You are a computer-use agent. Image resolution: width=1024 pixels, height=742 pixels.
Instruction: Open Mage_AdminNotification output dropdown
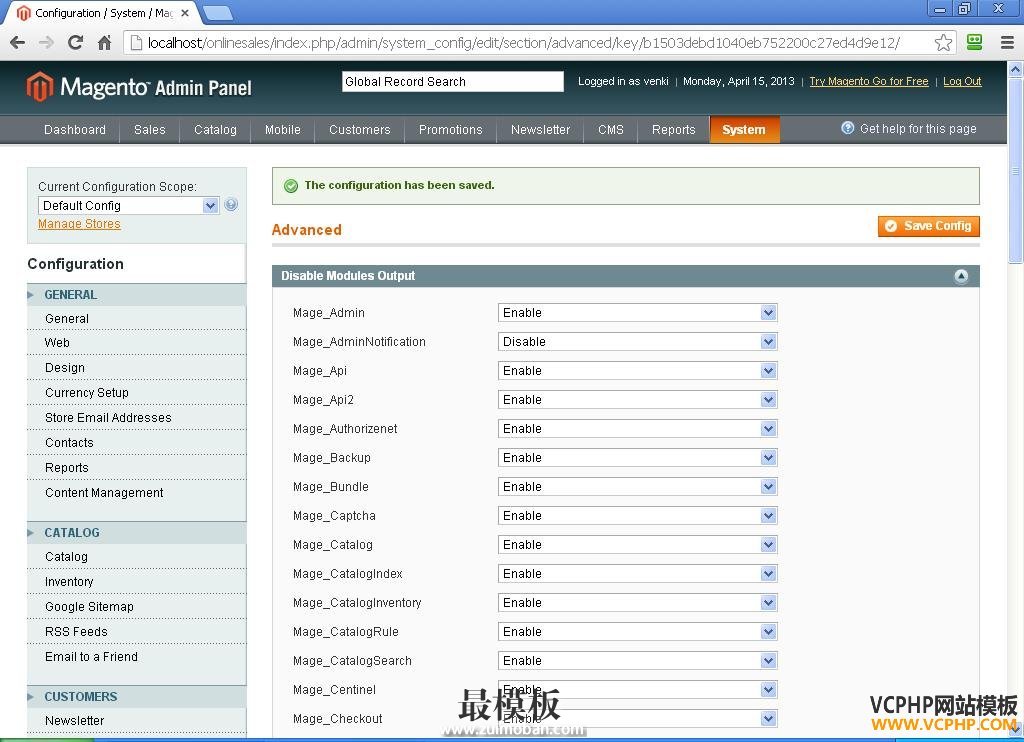coord(637,342)
